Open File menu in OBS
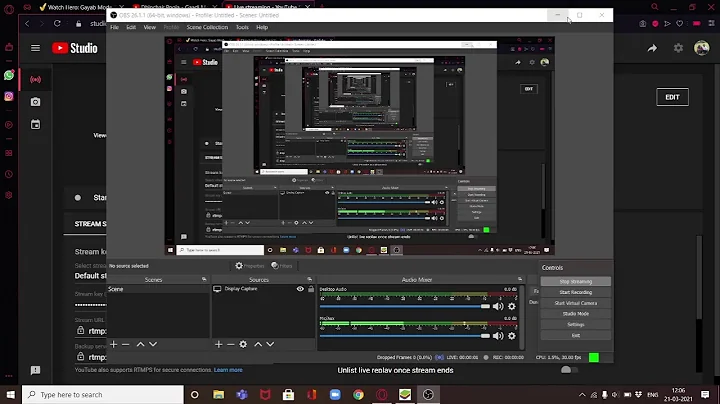Image resolution: width=720 pixels, height=404 pixels. point(114,28)
